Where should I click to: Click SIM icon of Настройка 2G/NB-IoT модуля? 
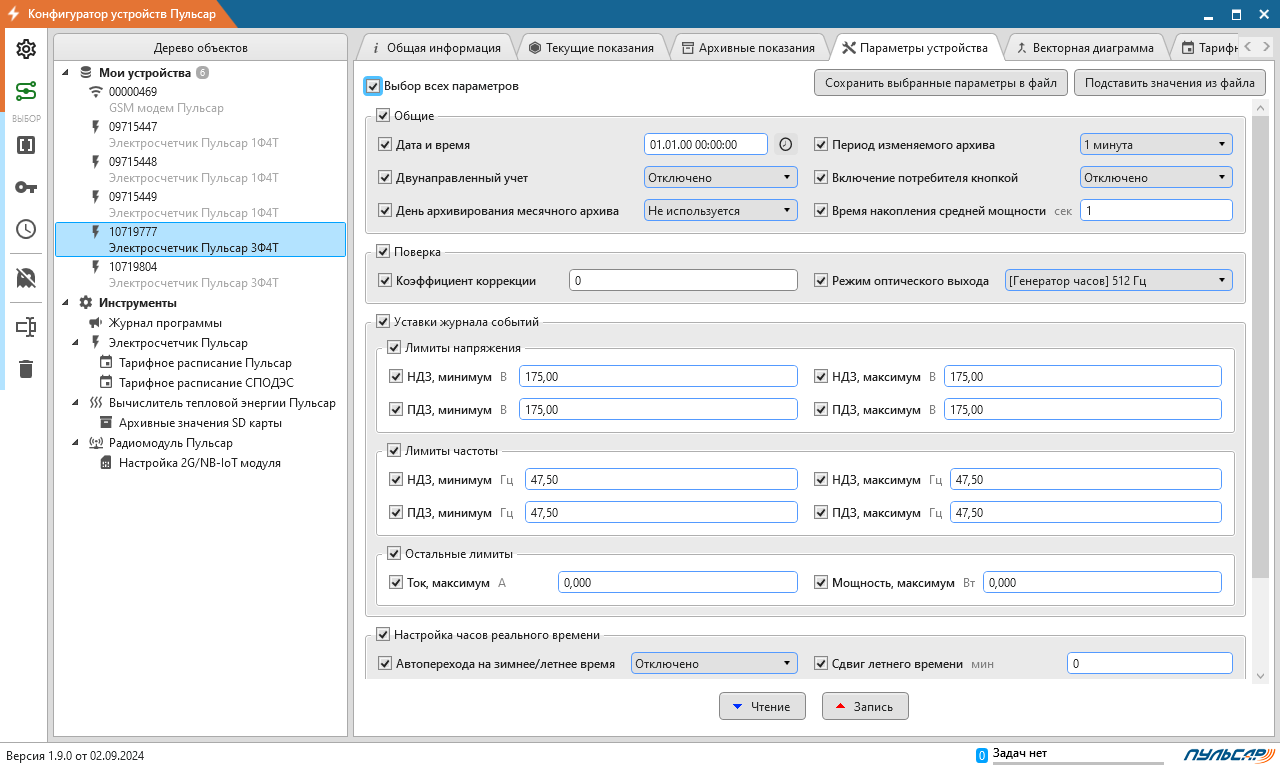coord(106,463)
